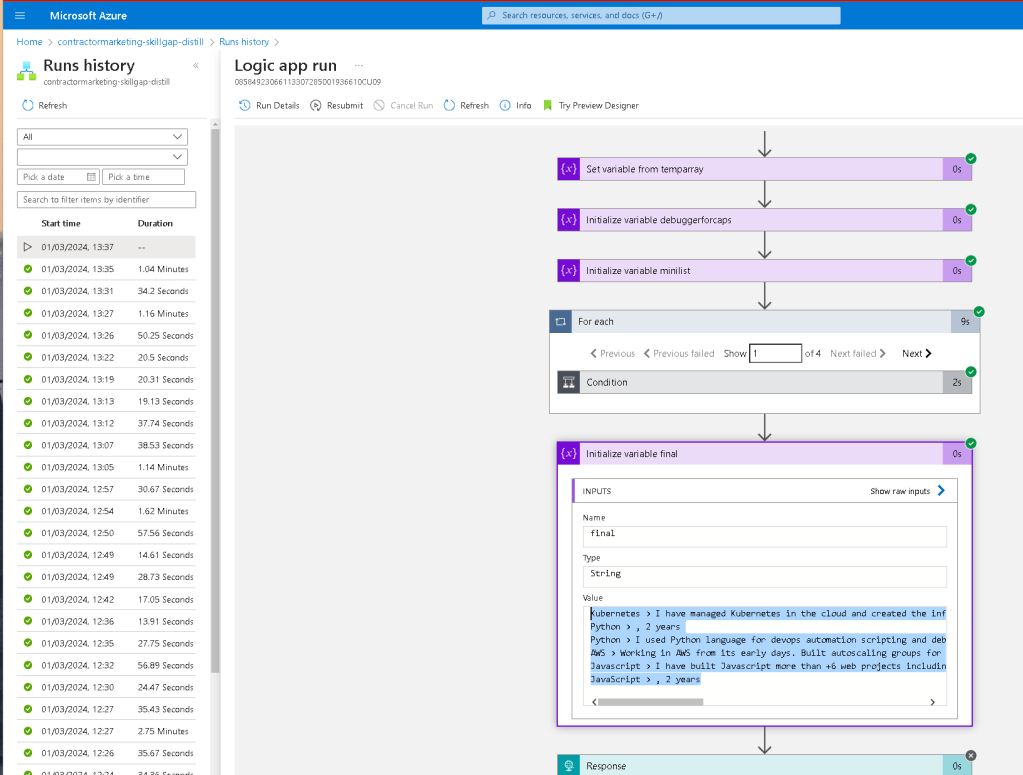This screenshot has height=775, width=1023.
Task: Click the Show iteration number box
Action: tap(775, 354)
